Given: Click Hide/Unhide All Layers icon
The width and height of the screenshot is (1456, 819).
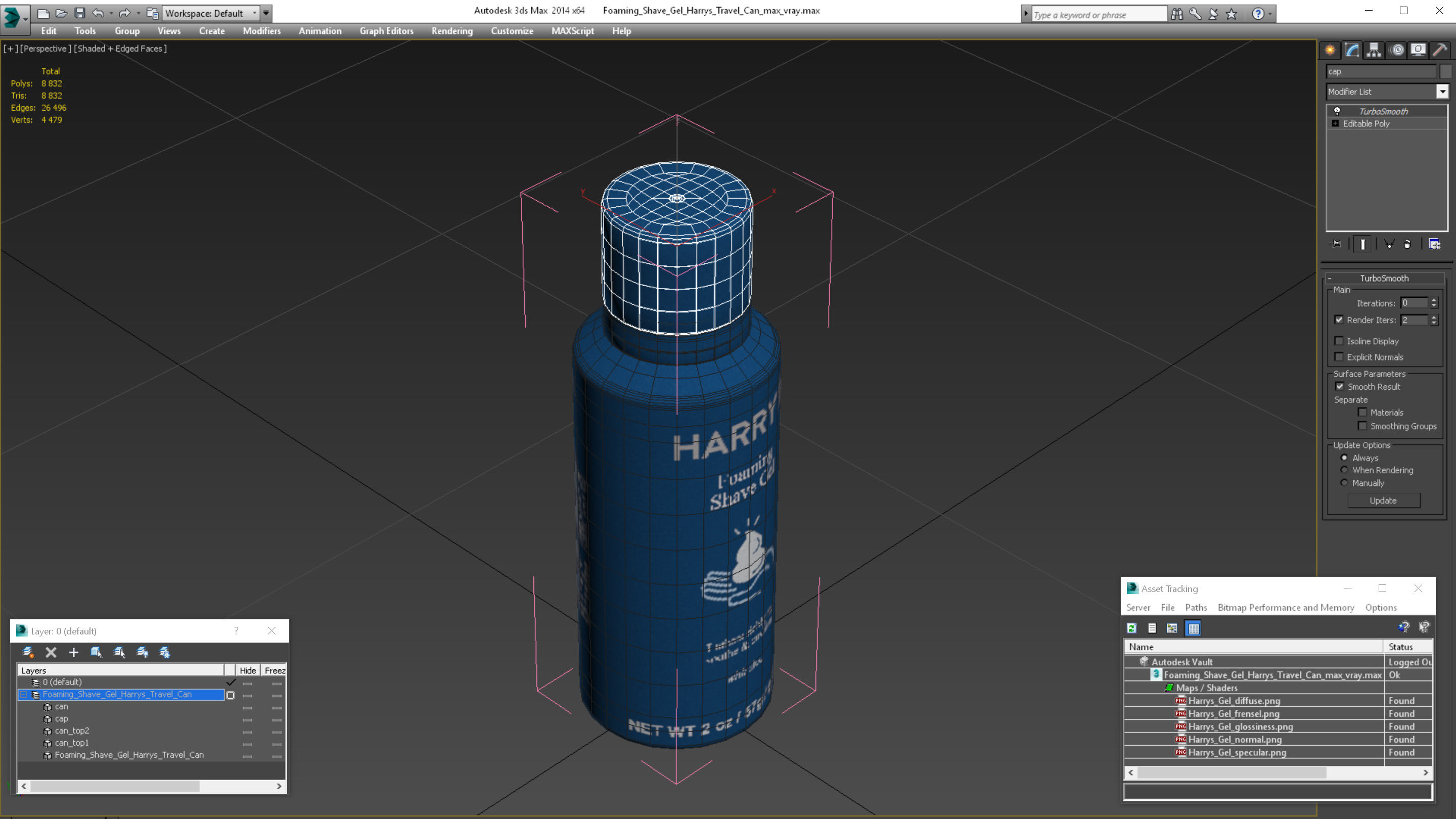Looking at the screenshot, I should pyautogui.click(x=143, y=652).
